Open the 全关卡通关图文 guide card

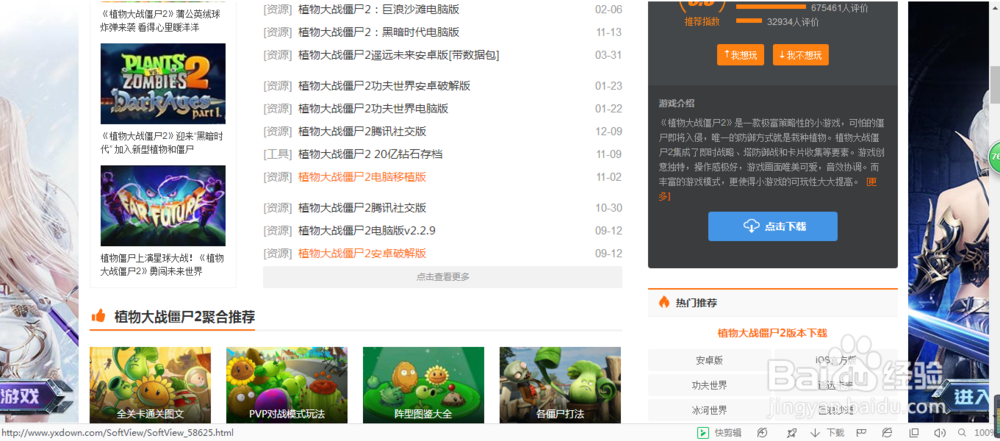[x=150, y=385]
